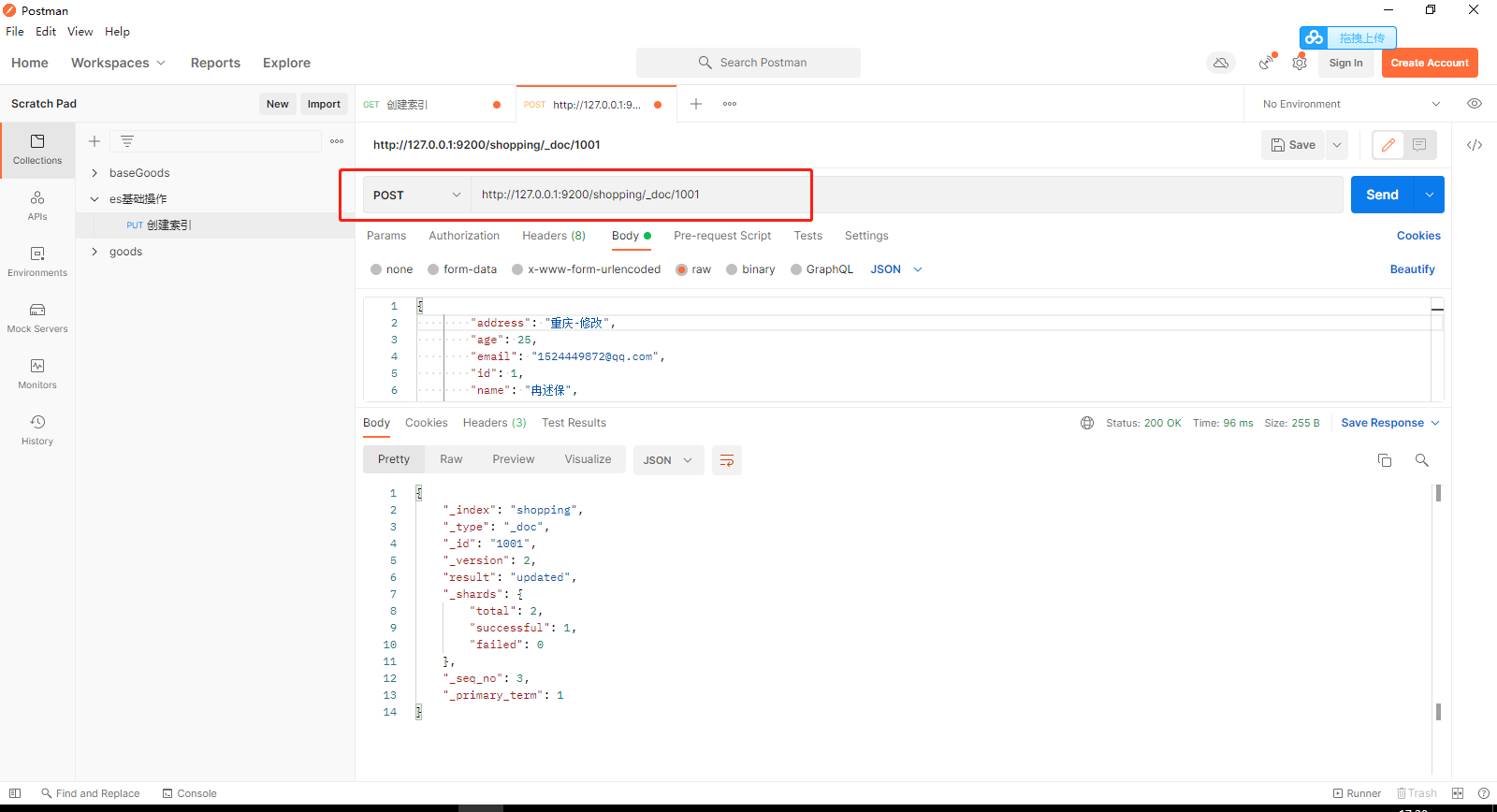Click the Create Account button
1497x812 pixels.
pos(1430,63)
